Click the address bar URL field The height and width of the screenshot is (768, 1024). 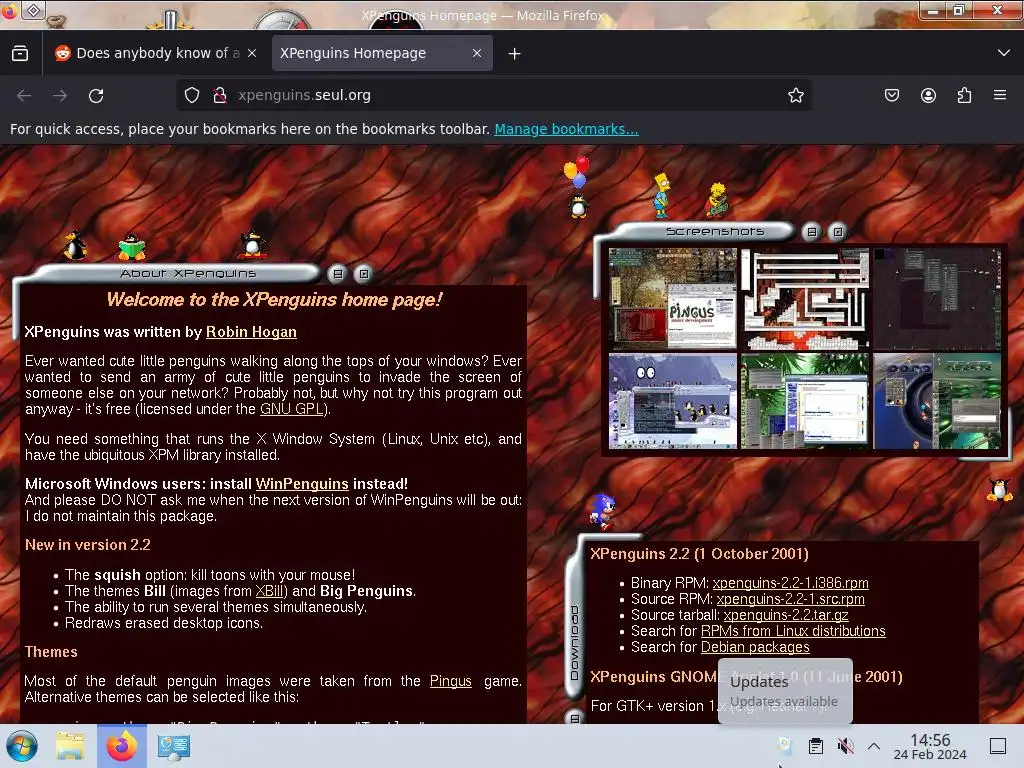coord(494,95)
